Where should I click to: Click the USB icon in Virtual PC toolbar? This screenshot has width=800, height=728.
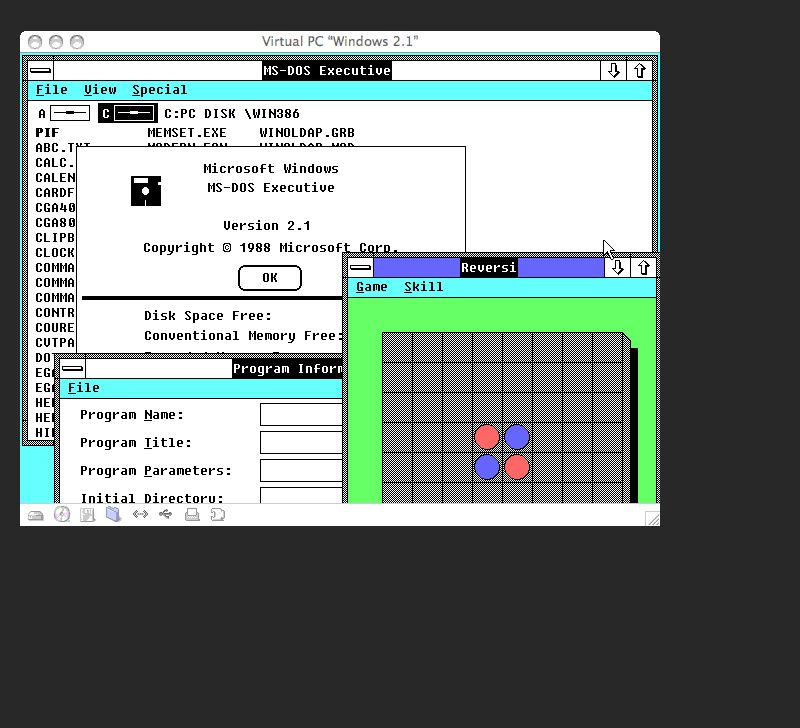coord(165,514)
